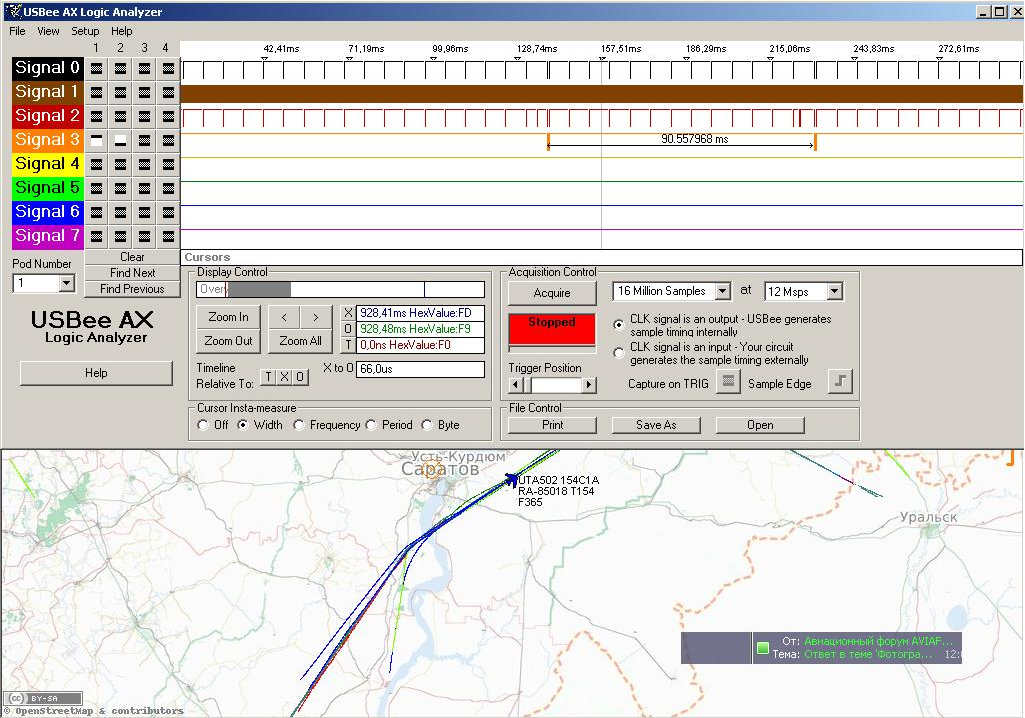1025x718 pixels.
Task: Open the 16 Million Samples buffer dropdown
Action: point(722,291)
